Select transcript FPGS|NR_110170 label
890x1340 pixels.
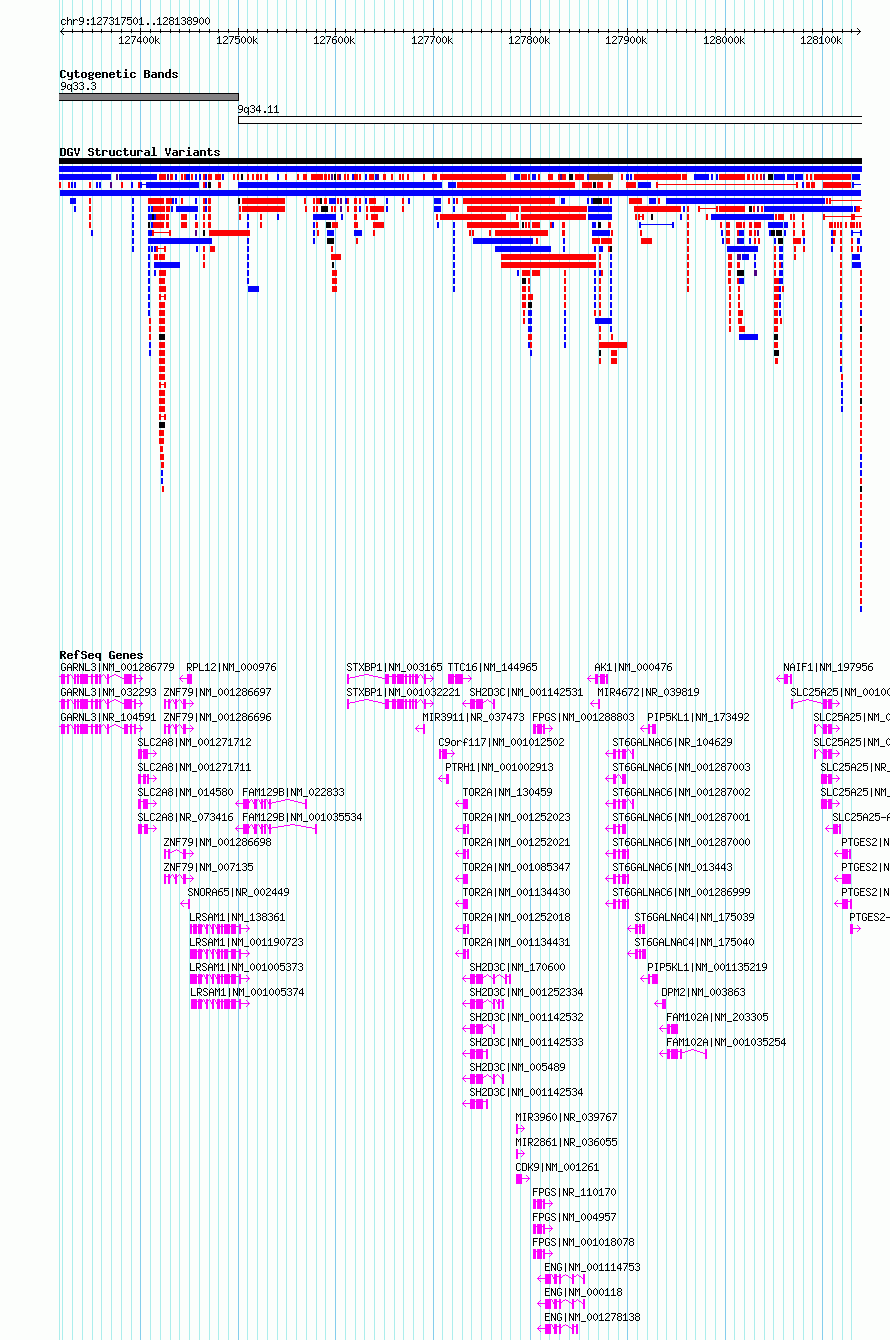tap(575, 1192)
